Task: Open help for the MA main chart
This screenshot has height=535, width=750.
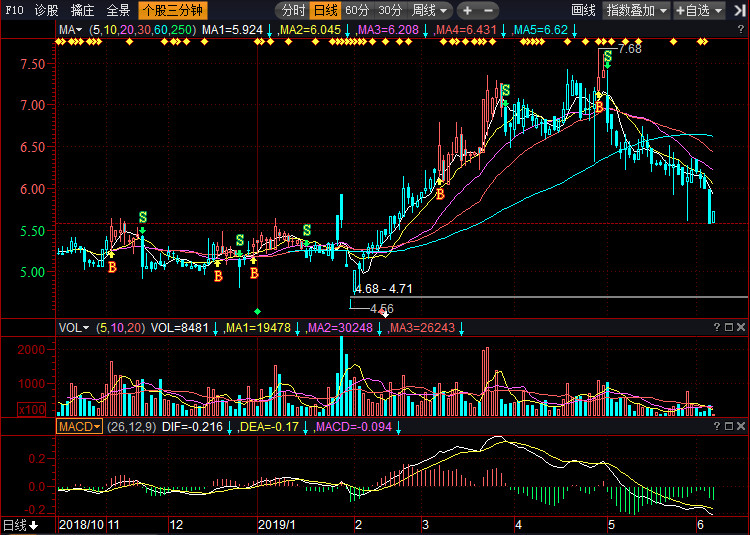Action: (716, 30)
